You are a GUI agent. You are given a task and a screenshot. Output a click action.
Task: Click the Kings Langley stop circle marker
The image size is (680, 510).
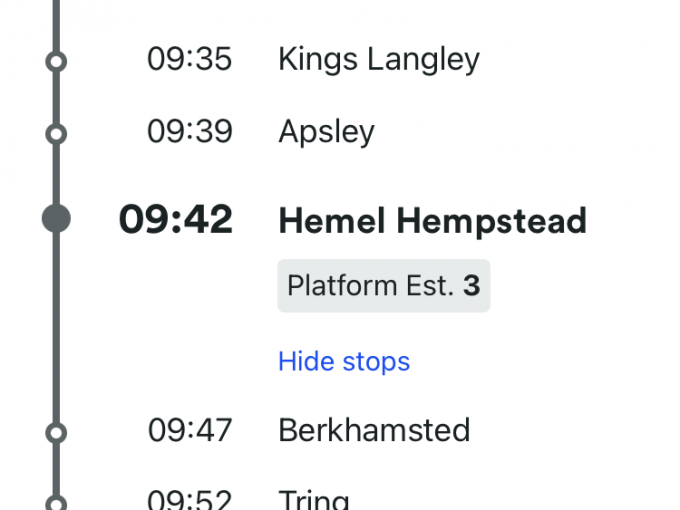[57, 62]
